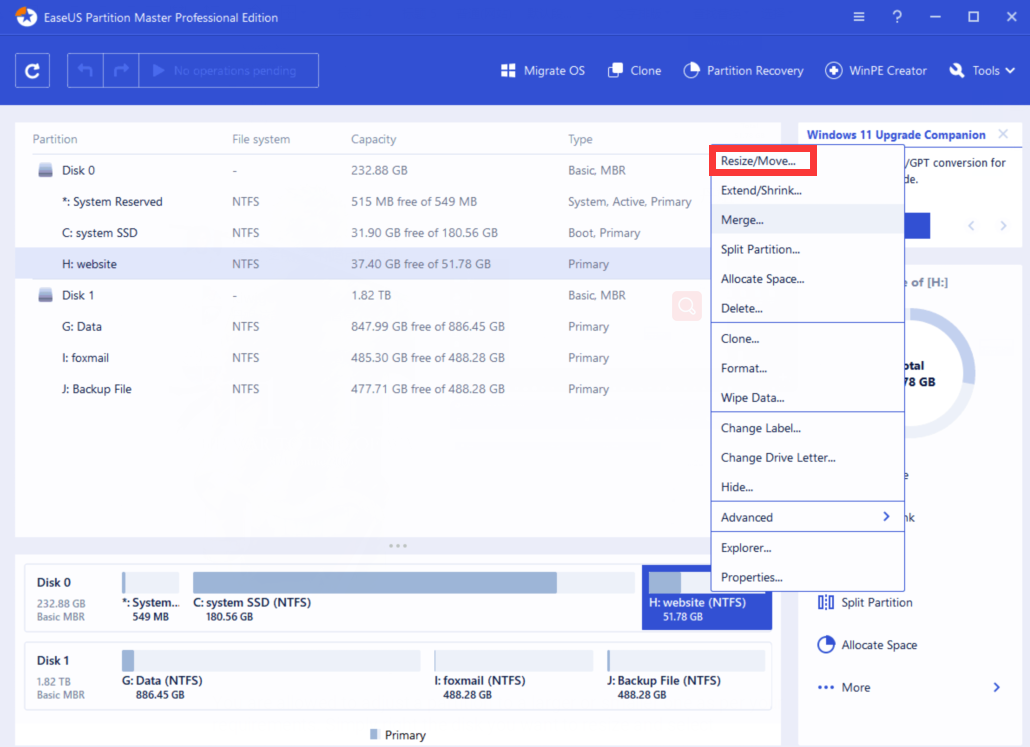Click the undo arrow icon

tap(85, 70)
